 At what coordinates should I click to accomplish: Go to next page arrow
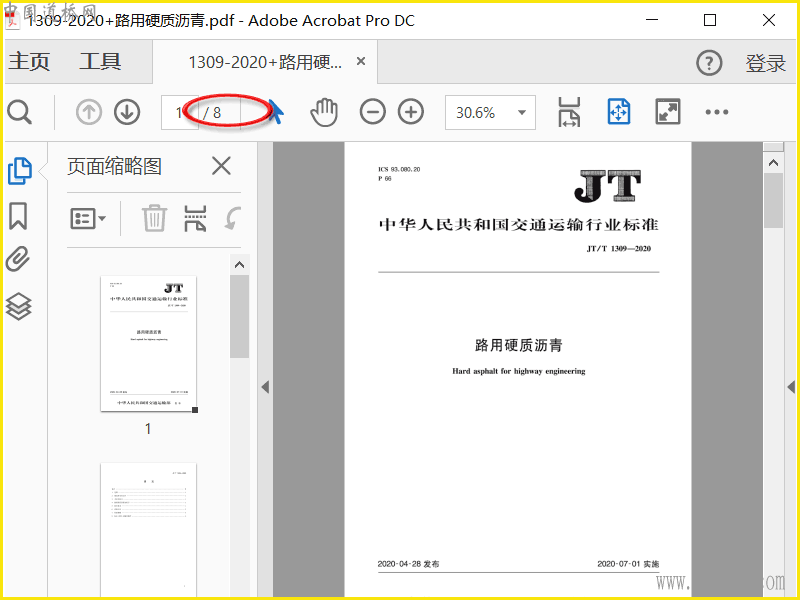coord(127,112)
